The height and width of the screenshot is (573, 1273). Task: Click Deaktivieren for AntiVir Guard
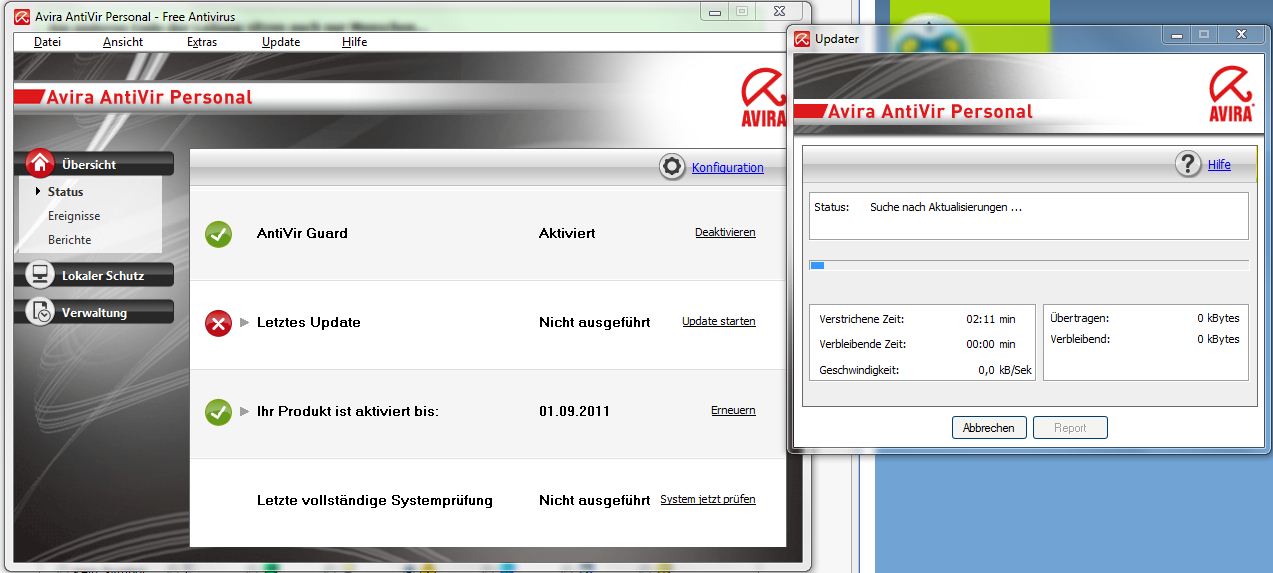[725, 232]
